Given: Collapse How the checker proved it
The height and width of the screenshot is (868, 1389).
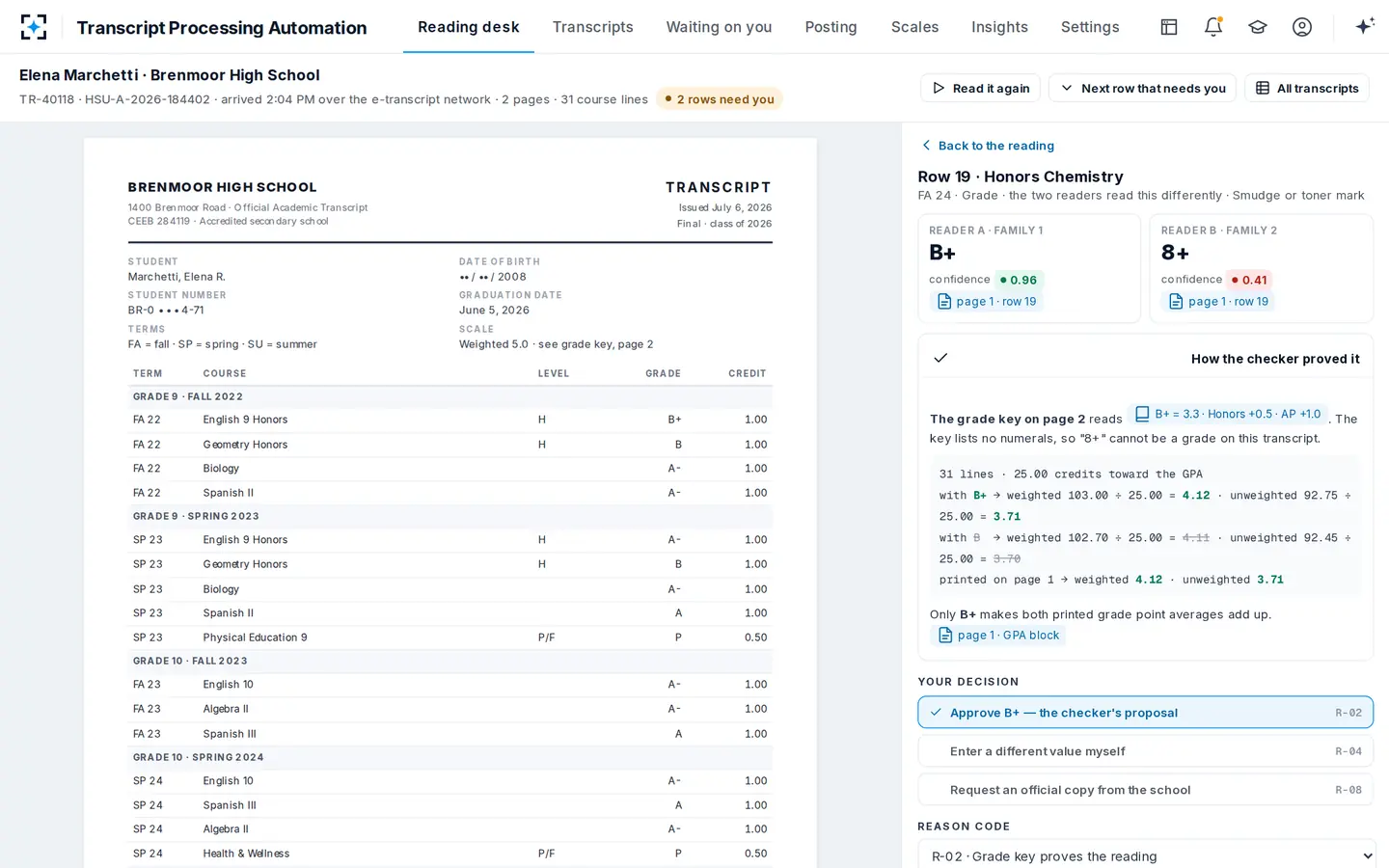Looking at the screenshot, I should click(1146, 359).
